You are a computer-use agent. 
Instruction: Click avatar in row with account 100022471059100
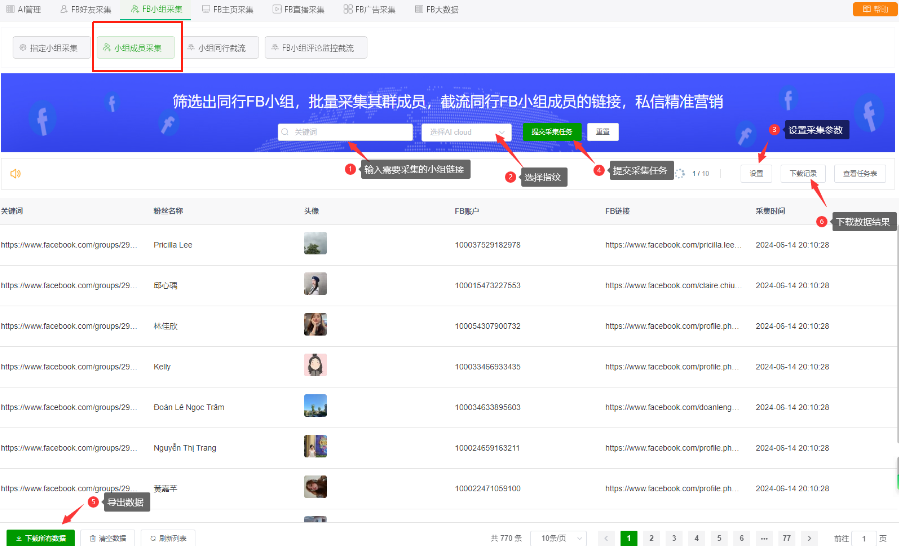pos(315,487)
